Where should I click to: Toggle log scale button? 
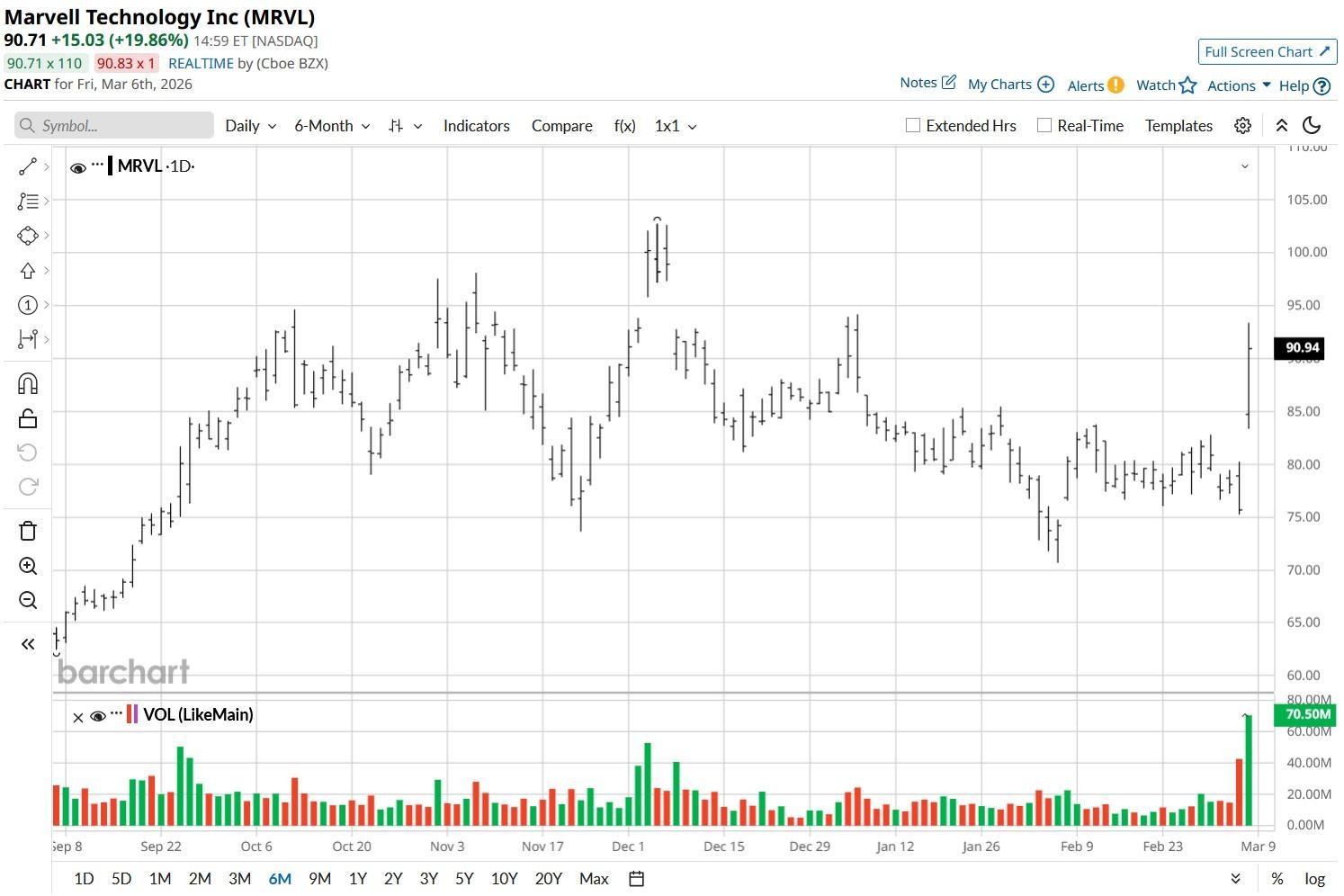tap(1314, 879)
